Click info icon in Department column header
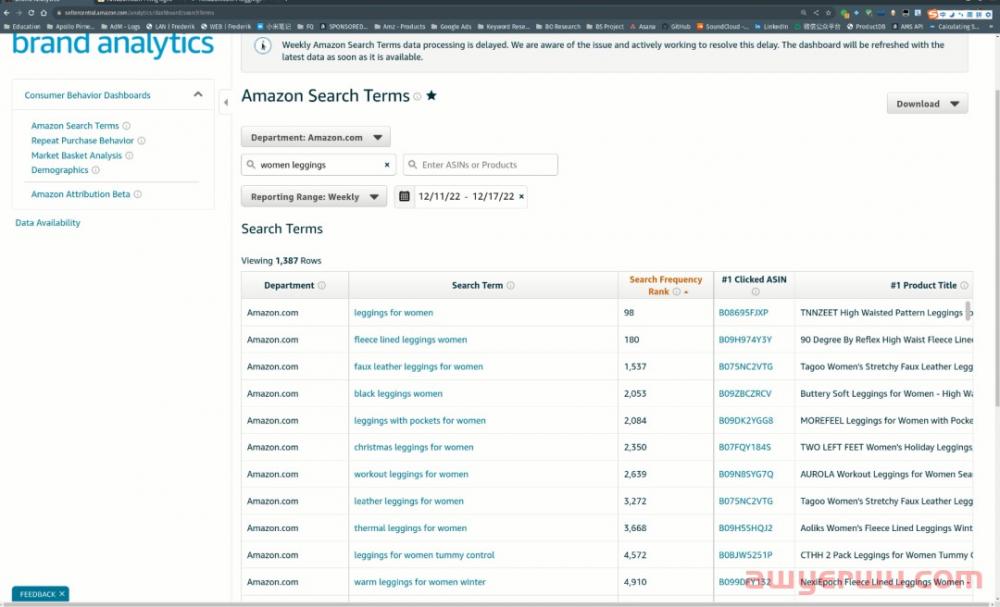The image size is (1000, 607). click(x=322, y=286)
